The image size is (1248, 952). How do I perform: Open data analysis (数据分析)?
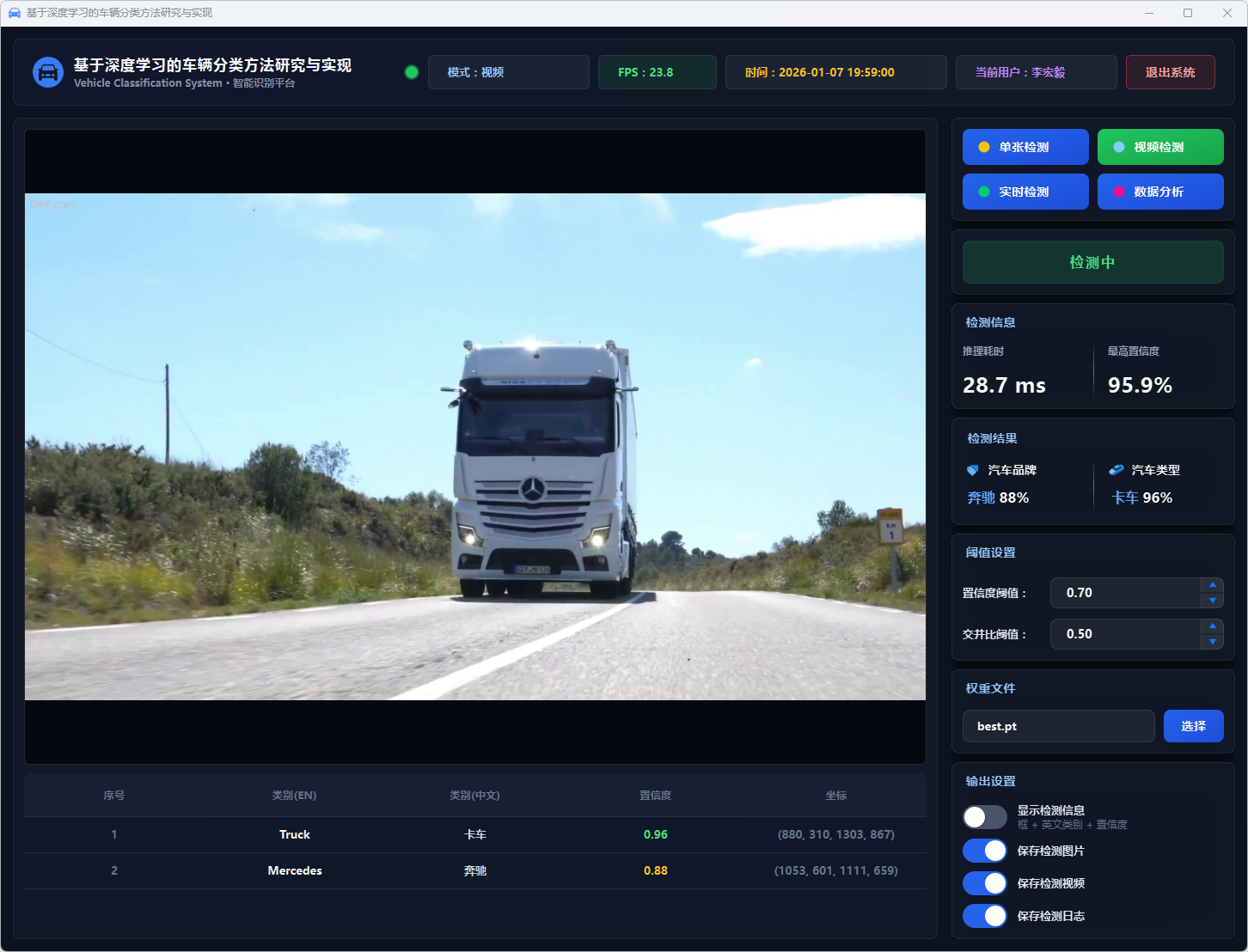pos(1160,192)
